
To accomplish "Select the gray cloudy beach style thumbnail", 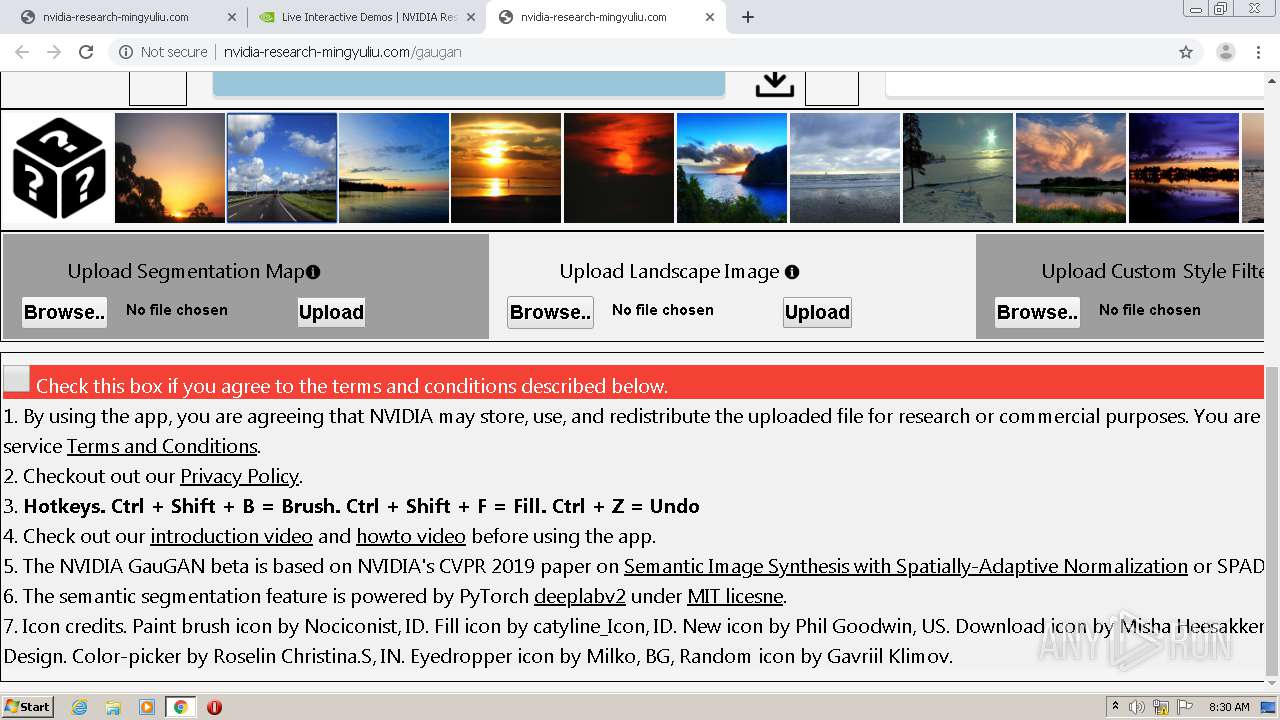I will click(845, 168).
